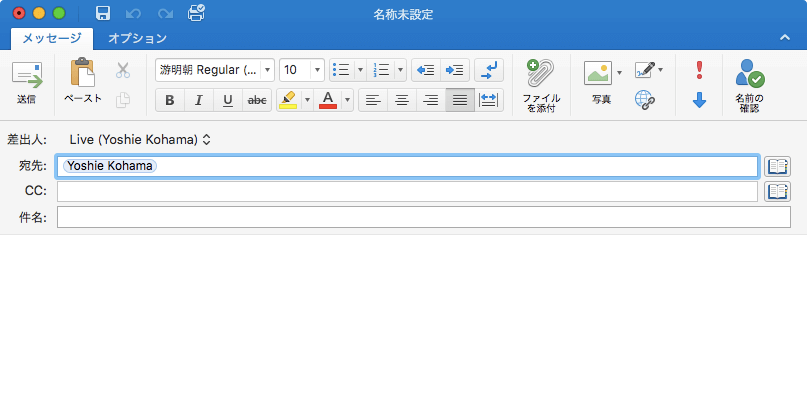Apply the yellow highlight color
807x400 pixels.
click(288, 100)
